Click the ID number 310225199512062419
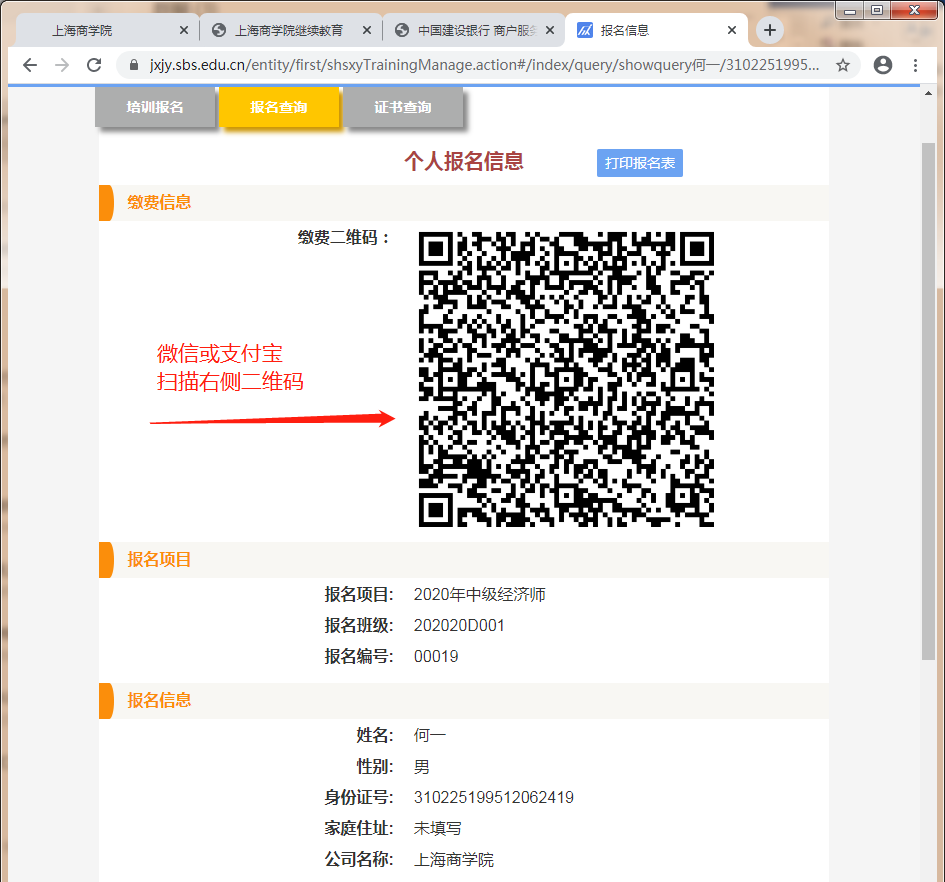This screenshot has height=882, width=945. click(x=494, y=798)
